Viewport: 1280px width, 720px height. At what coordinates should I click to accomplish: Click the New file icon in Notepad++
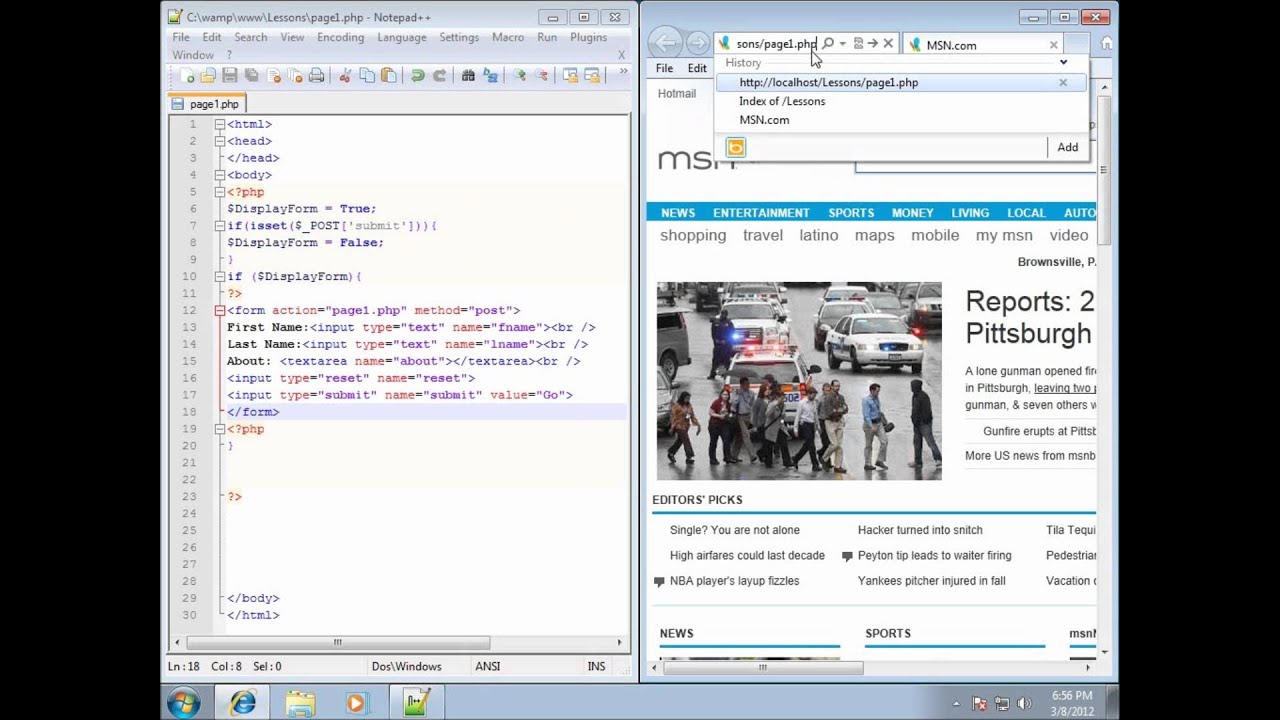pos(187,76)
